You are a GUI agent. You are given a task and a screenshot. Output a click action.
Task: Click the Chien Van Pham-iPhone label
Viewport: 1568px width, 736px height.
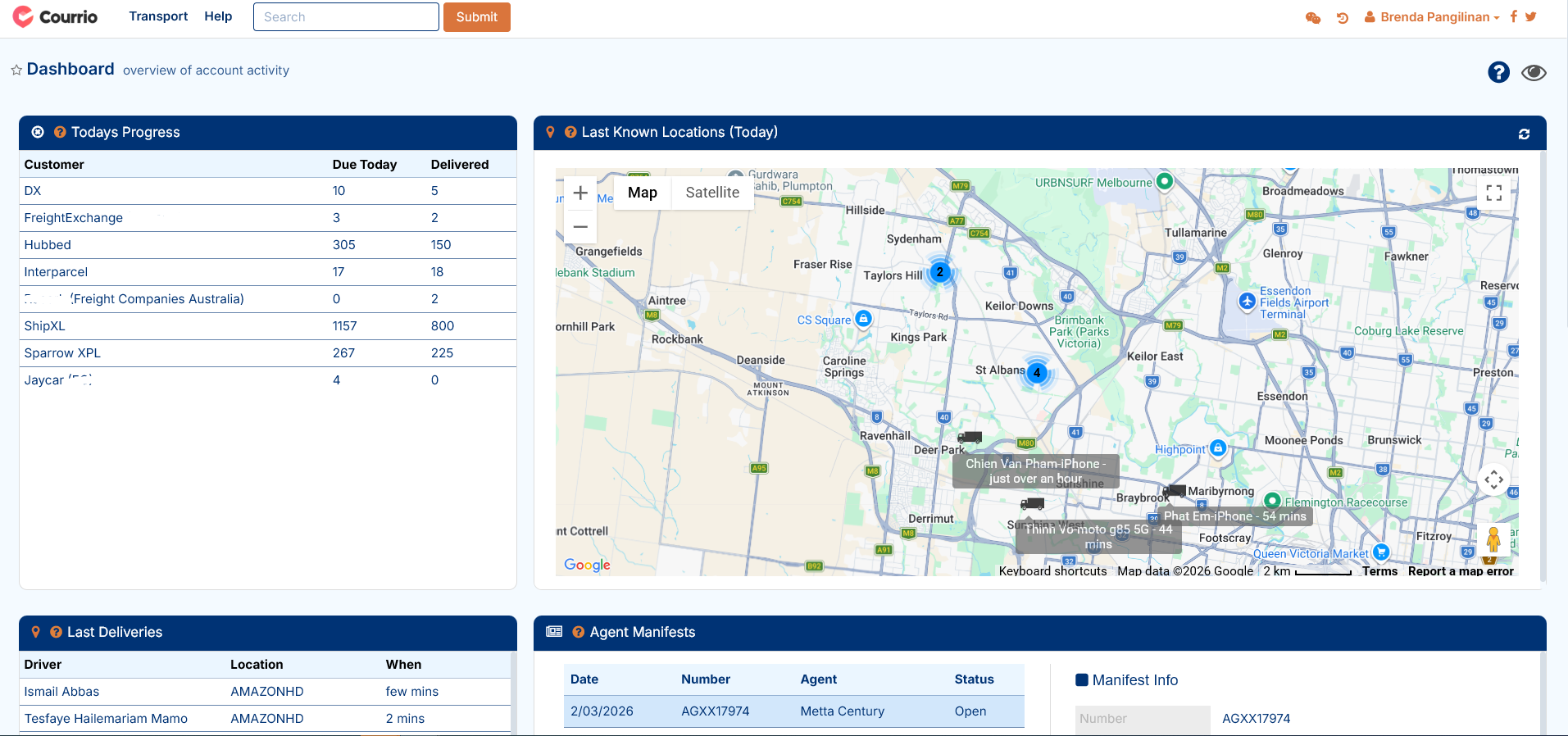[x=1035, y=471]
